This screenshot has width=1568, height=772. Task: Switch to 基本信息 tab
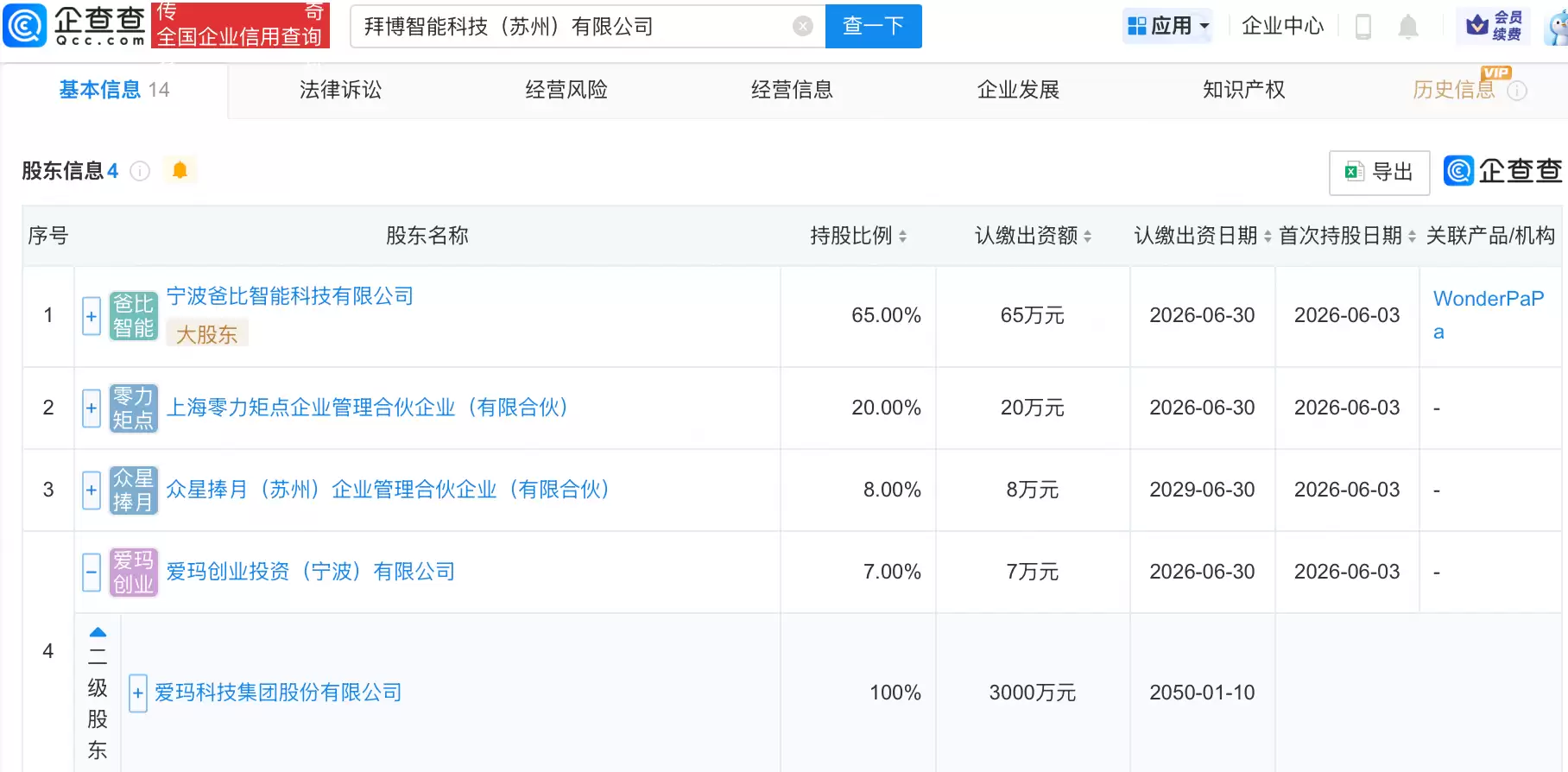pyautogui.click(x=114, y=90)
